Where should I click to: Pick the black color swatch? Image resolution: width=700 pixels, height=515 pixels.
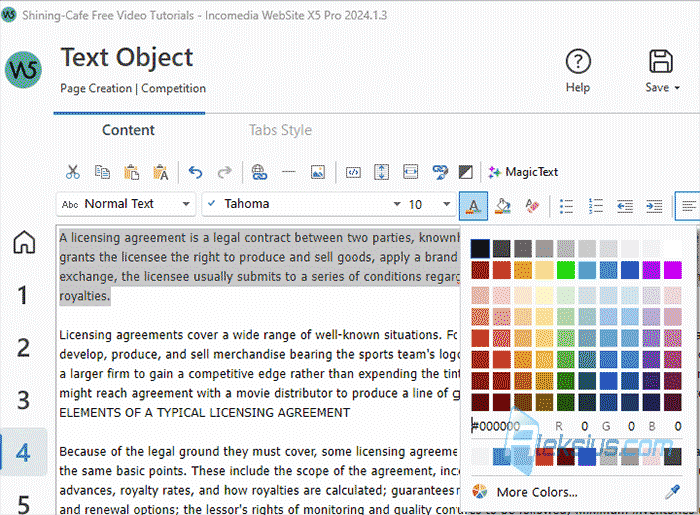pos(480,249)
